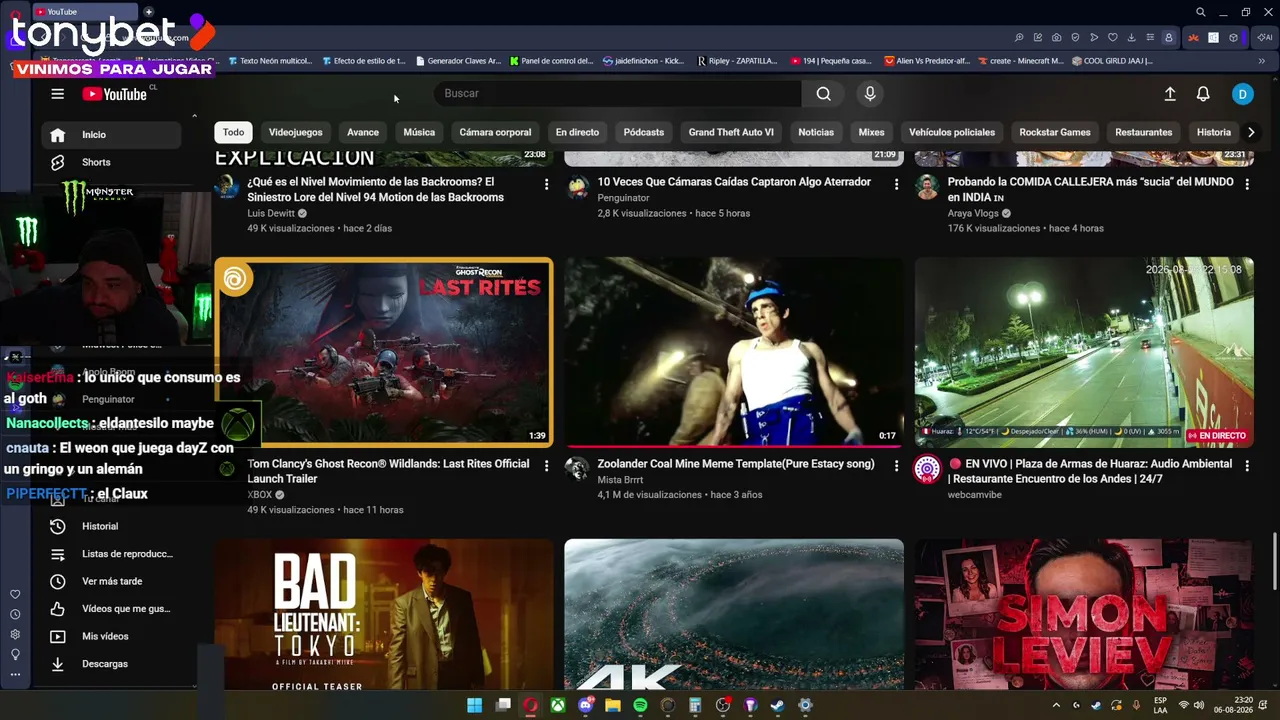Image resolution: width=1280 pixels, height=720 pixels.
Task: Open the Luis Dewitt channel link
Action: tap(271, 213)
